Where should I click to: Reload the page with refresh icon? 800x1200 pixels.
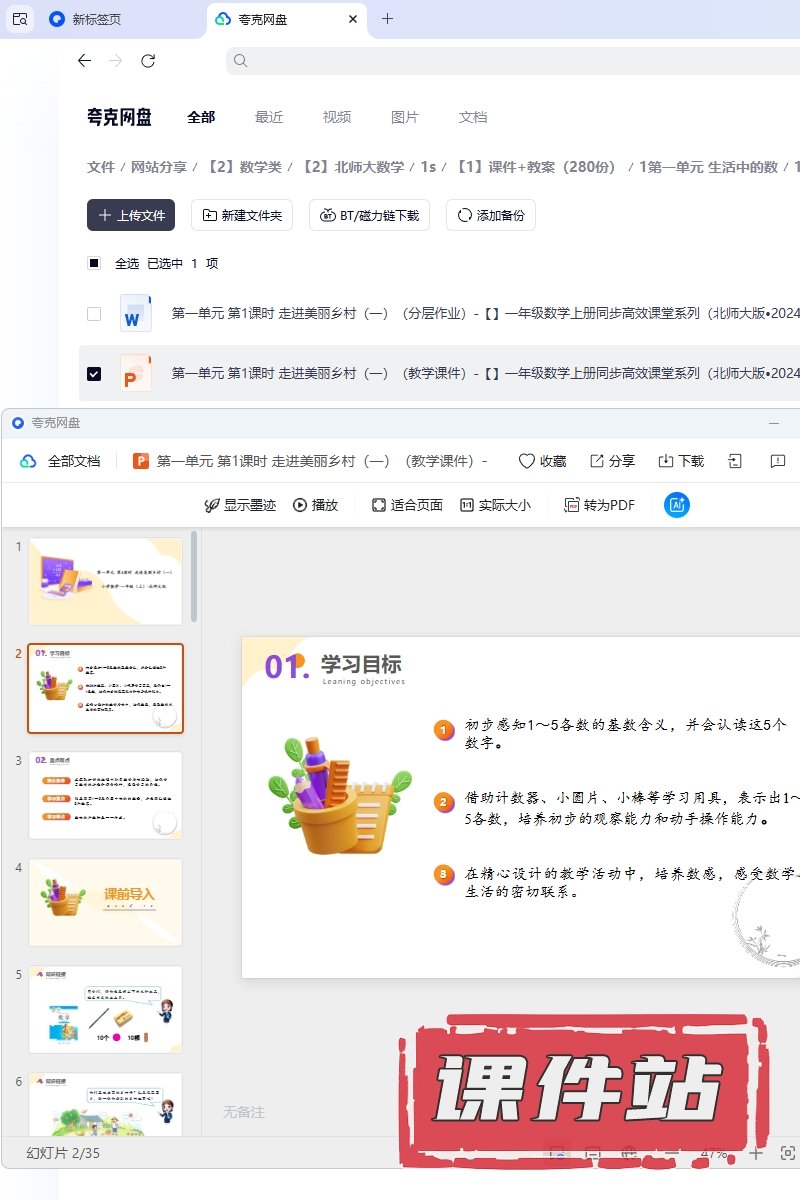coord(148,61)
